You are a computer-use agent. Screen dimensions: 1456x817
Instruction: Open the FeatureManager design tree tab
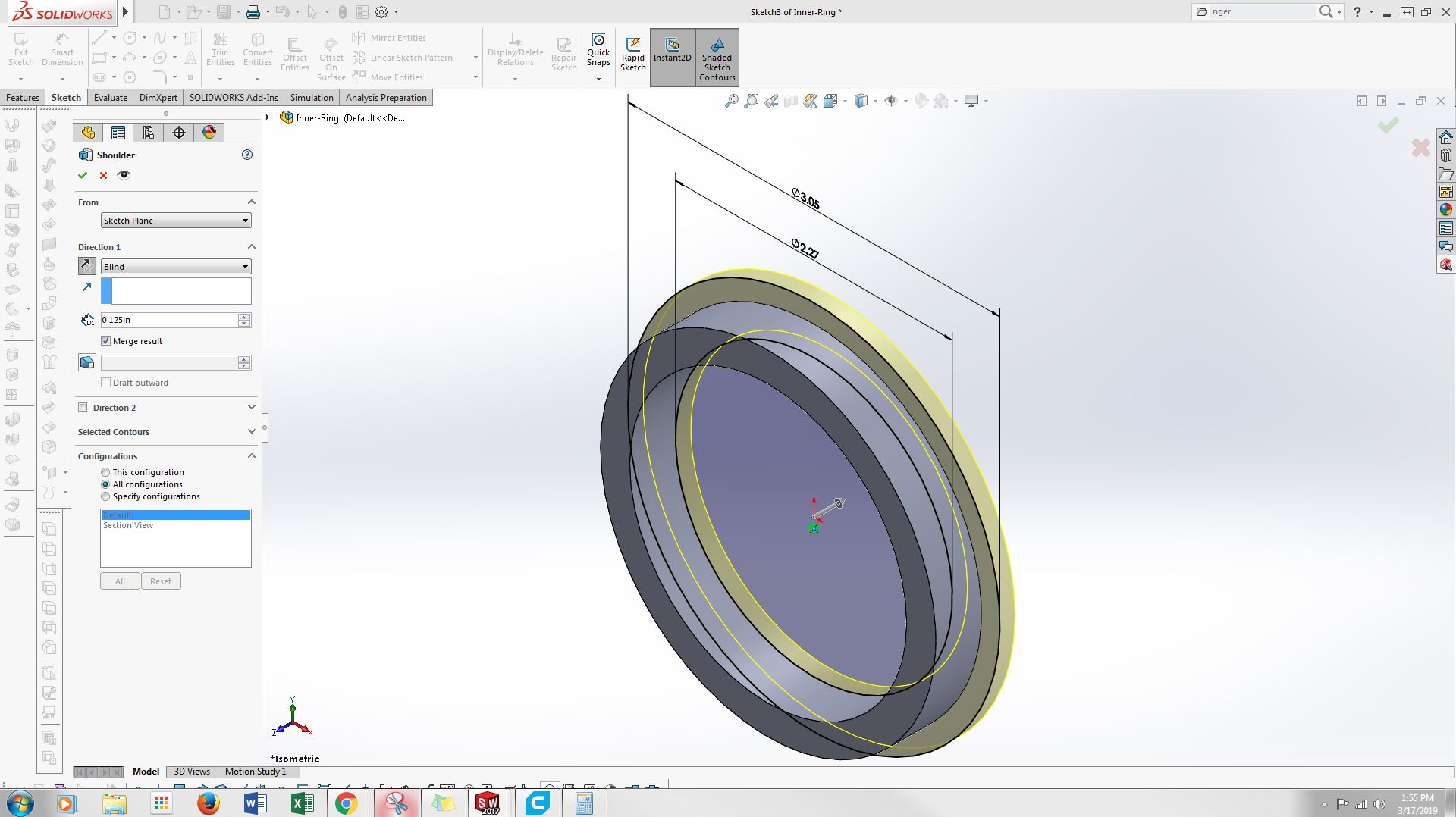point(88,133)
